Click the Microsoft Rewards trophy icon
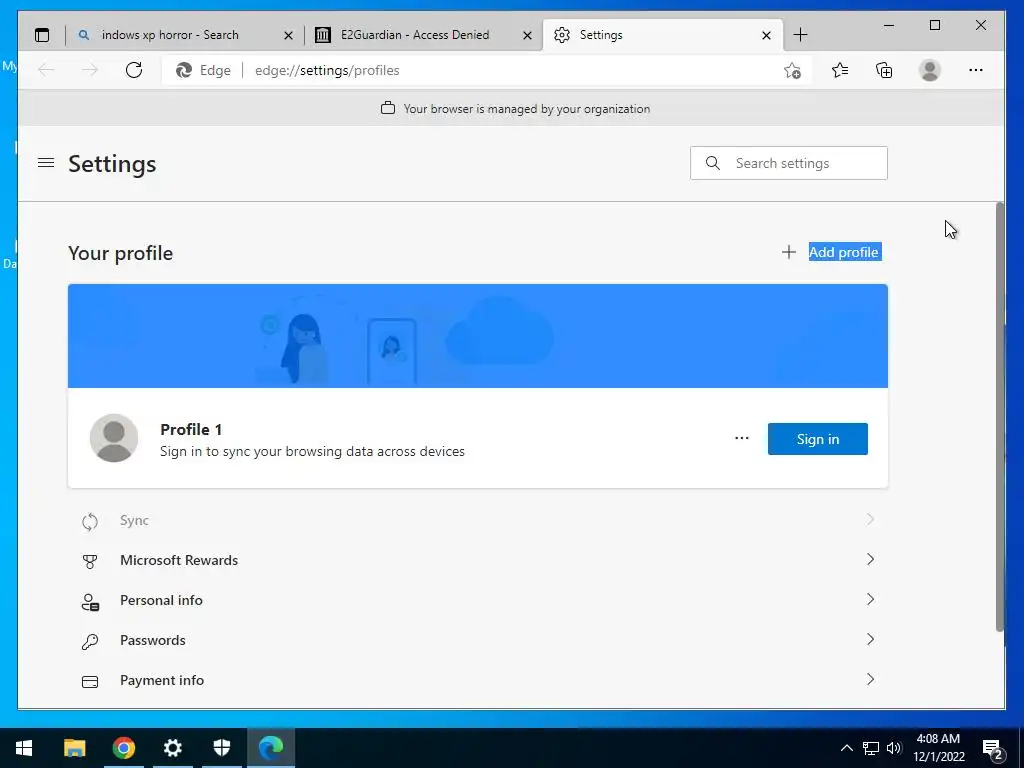1024x768 pixels. point(90,561)
